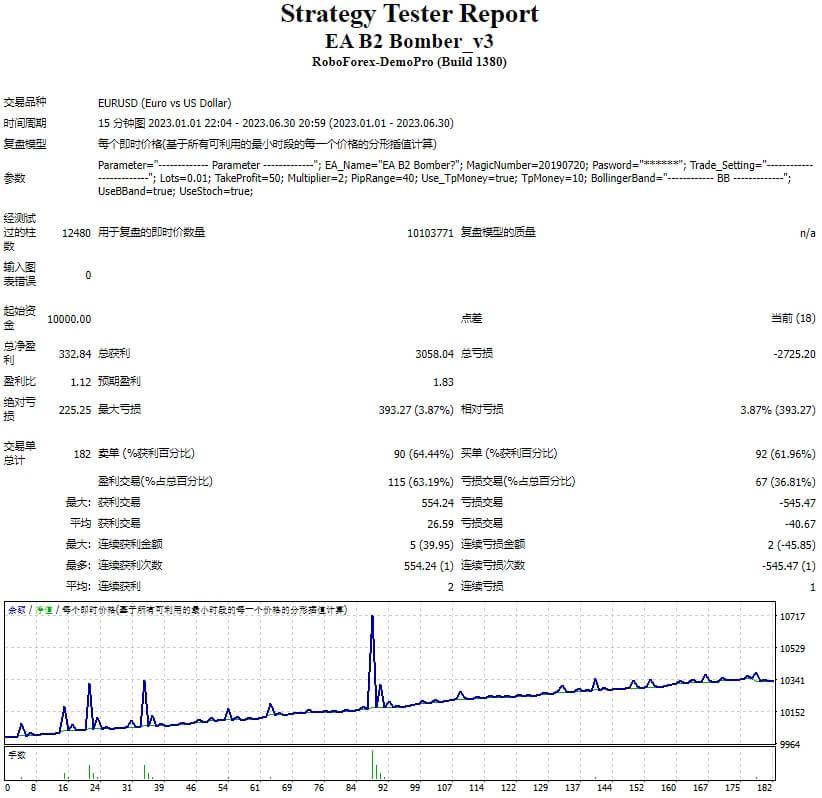Click the green equity legend label in chart
The height and width of the screenshot is (798, 822).
pos(44,609)
